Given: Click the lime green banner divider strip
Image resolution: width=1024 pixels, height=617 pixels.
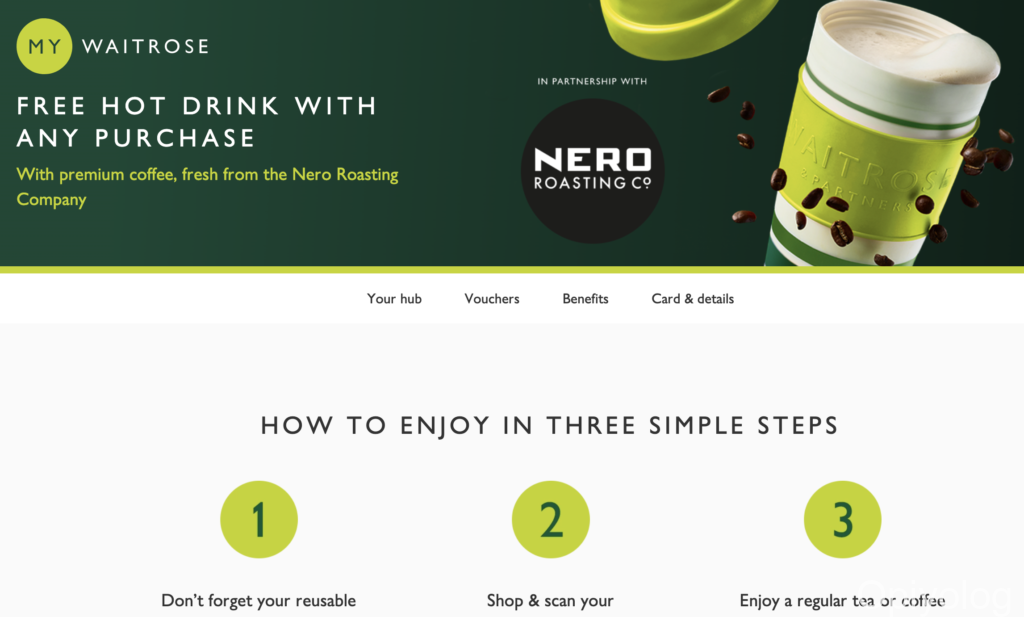Looking at the screenshot, I should pyautogui.click(x=512, y=270).
